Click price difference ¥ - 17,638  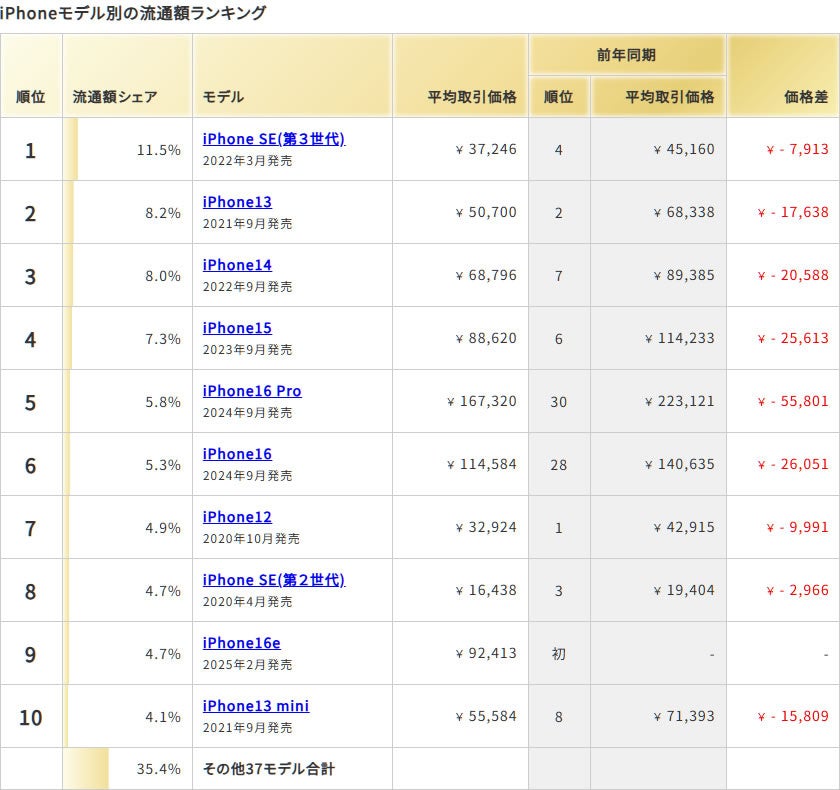pos(793,212)
